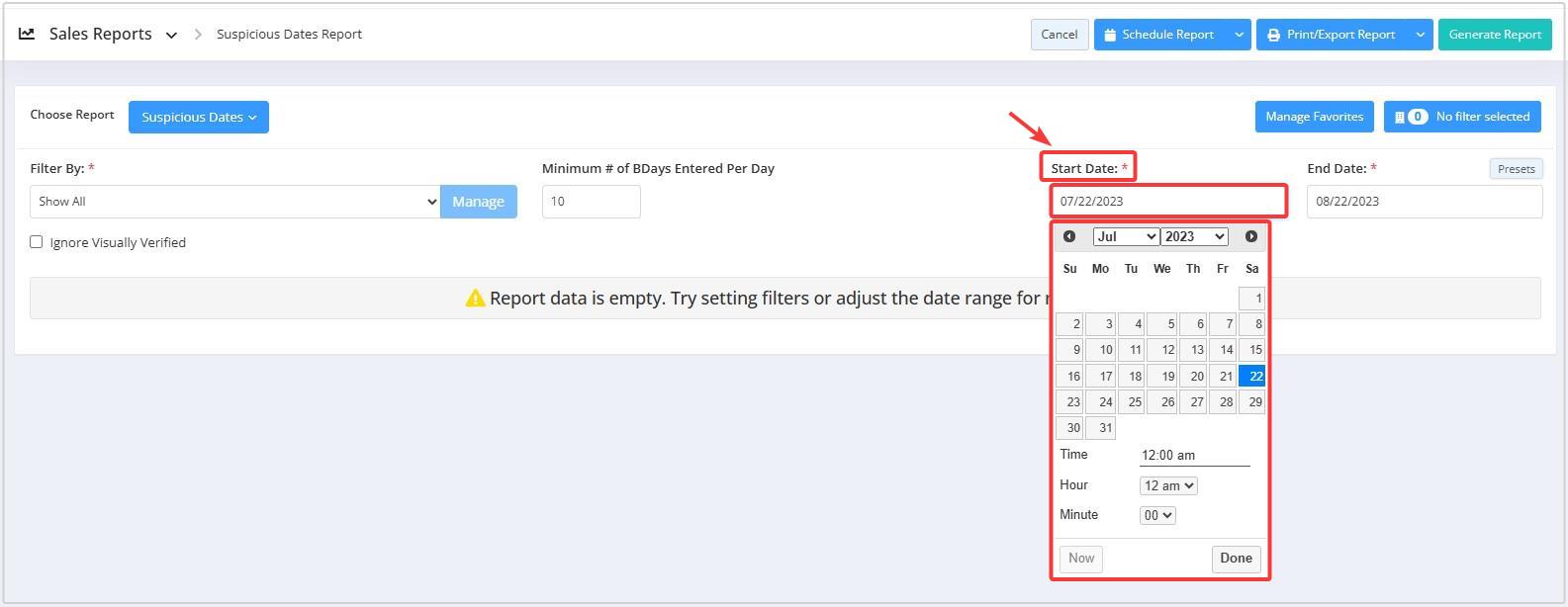Click the Generate Report button
The width and height of the screenshot is (1568, 607).
tap(1494, 35)
